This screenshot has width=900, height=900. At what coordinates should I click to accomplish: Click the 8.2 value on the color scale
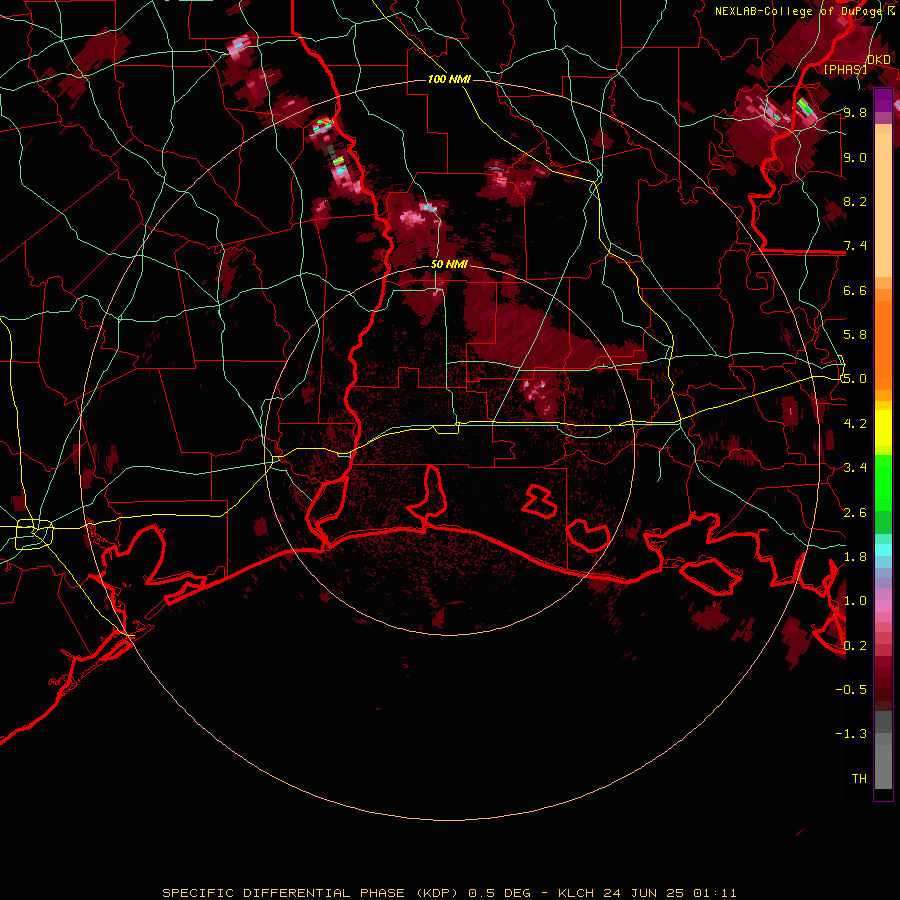855,201
